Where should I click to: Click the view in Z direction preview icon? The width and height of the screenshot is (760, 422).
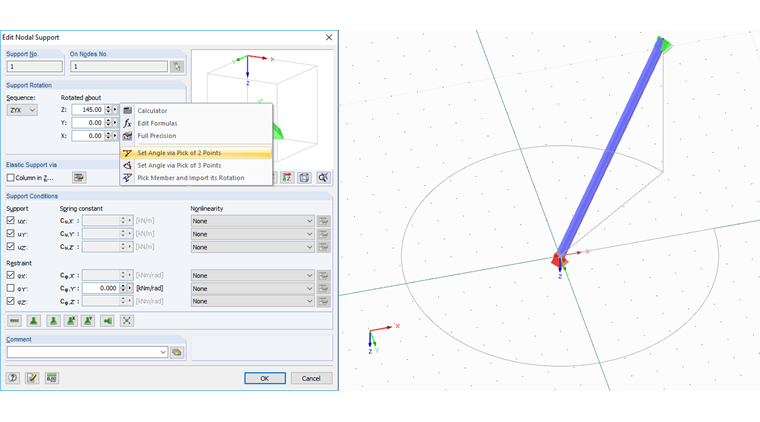point(287,178)
